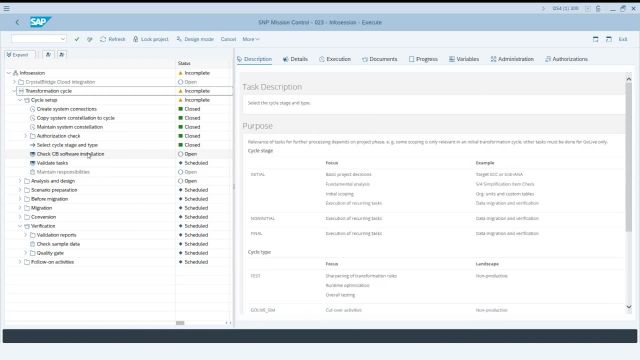Expand the Conversion folder

(20, 217)
